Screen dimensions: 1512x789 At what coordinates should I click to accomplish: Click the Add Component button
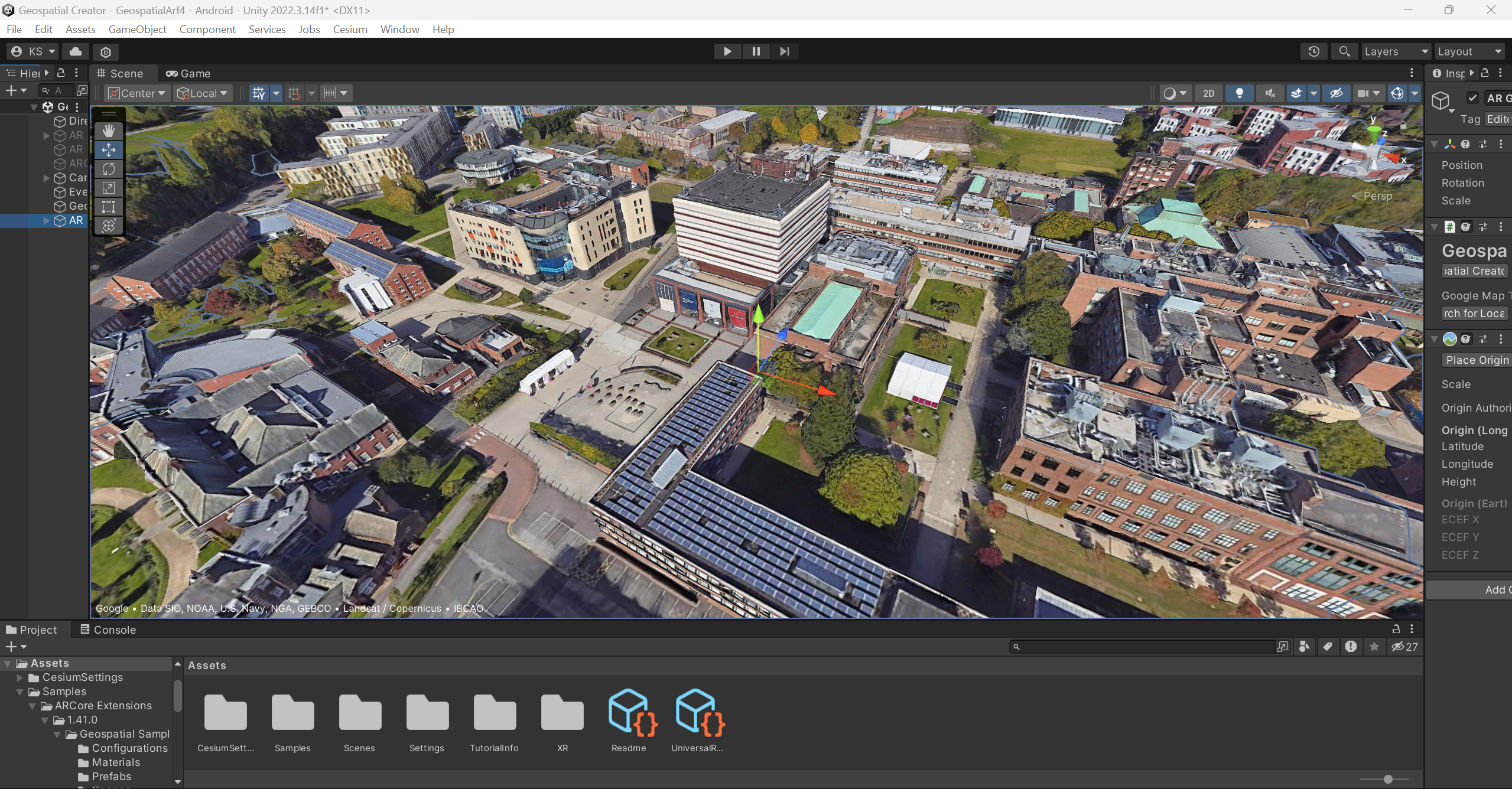pos(1470,589)
